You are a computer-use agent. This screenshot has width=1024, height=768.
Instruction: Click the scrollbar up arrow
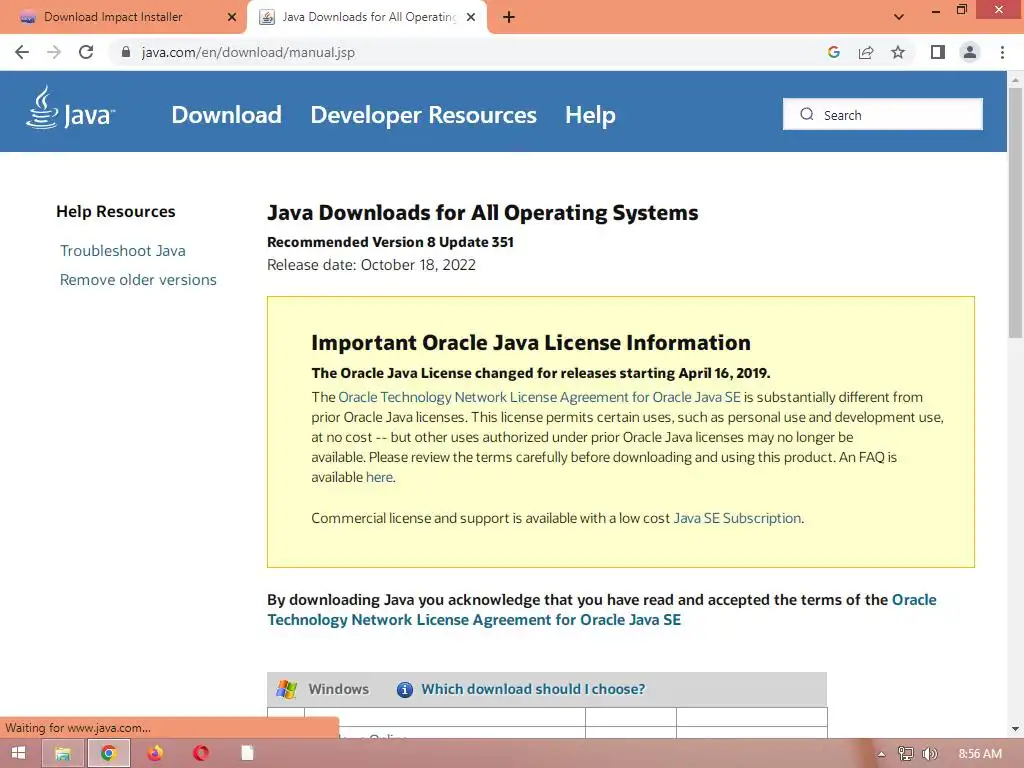pos(1015,80)
